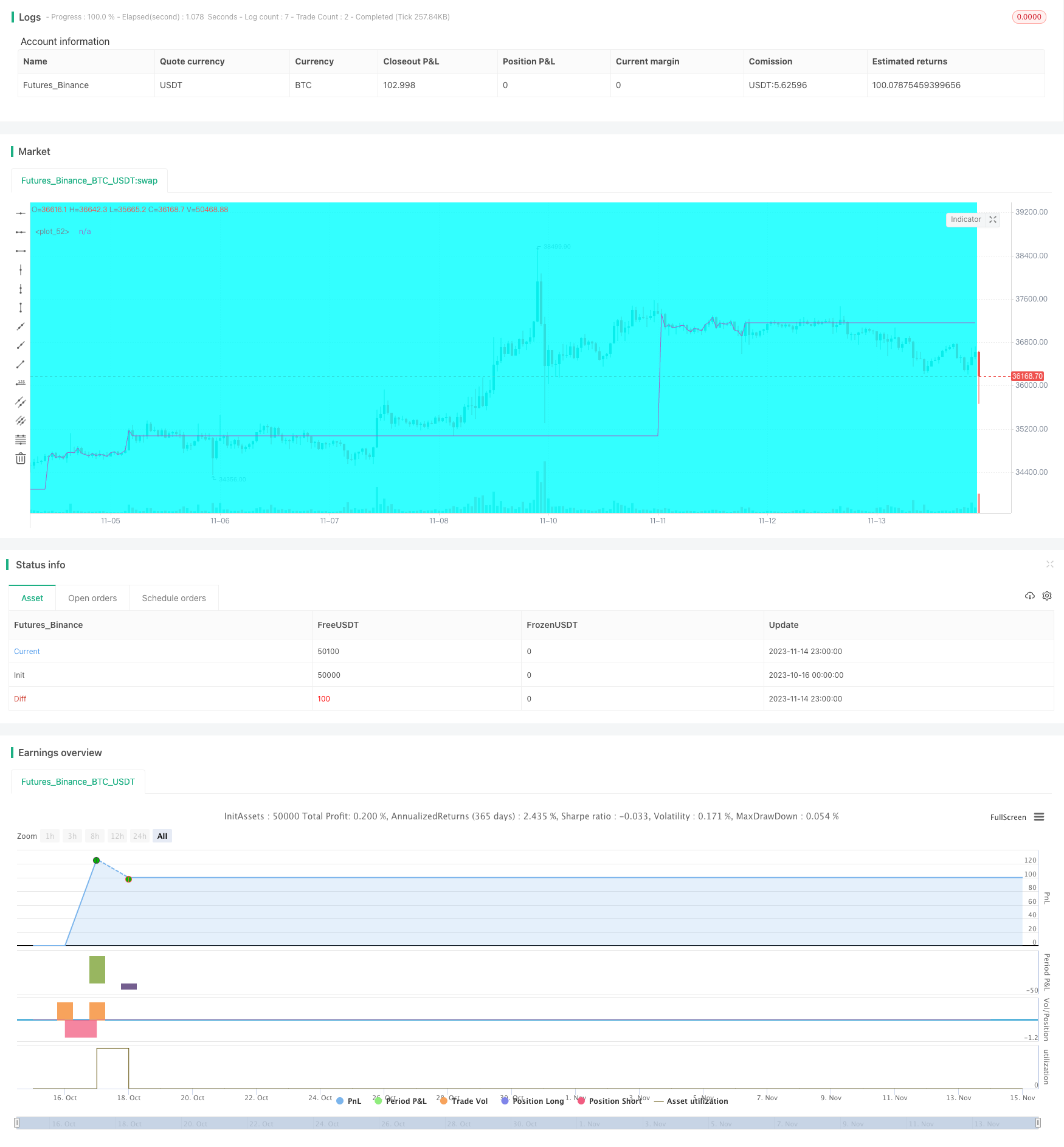The width and height of the screenshot is (1064, 1147).
Task: Click the red 0.0000 badge in Logs
Action: pos(1029,17)
